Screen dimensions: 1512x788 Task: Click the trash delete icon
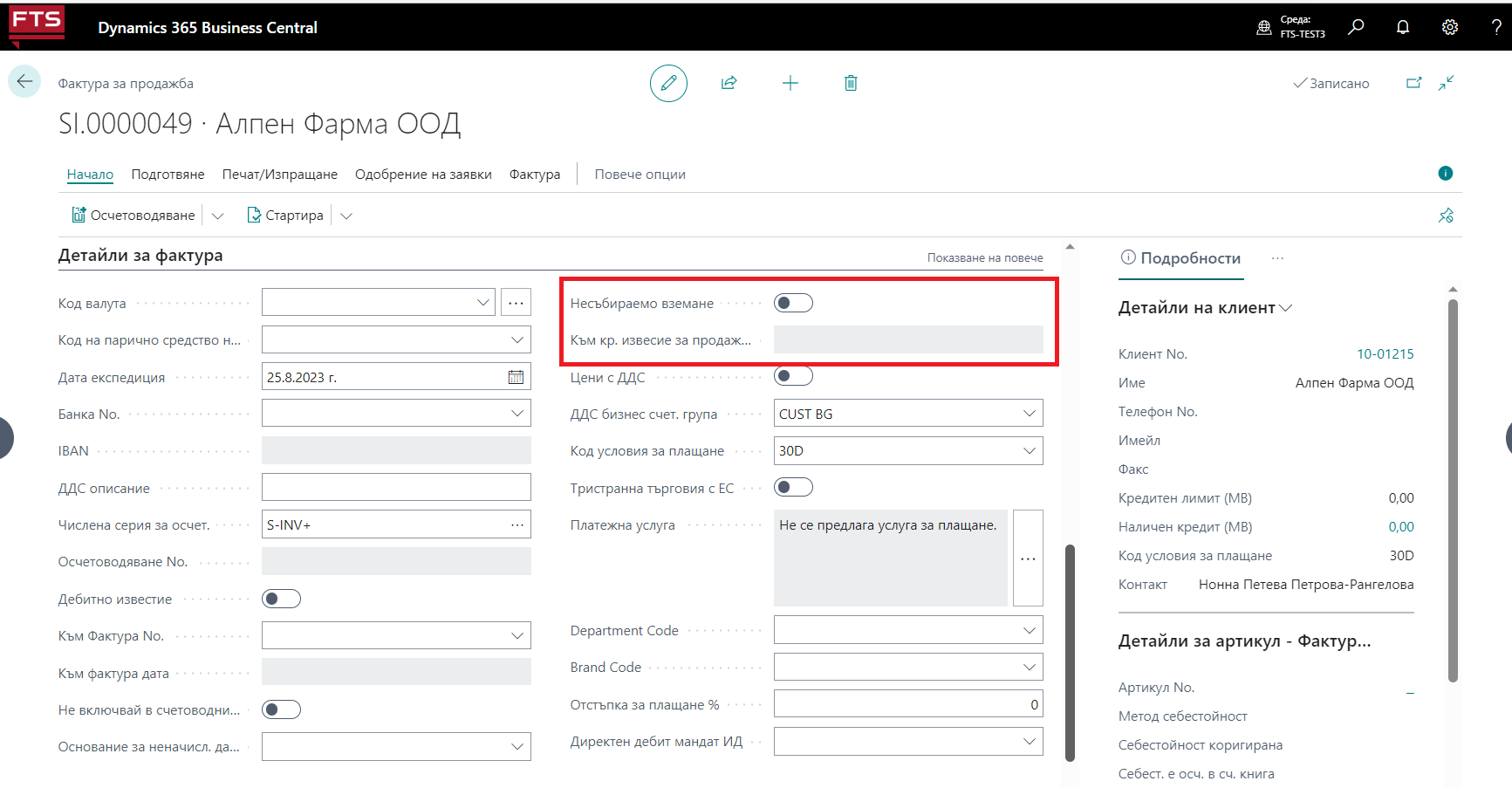click(x=851, y=83)
